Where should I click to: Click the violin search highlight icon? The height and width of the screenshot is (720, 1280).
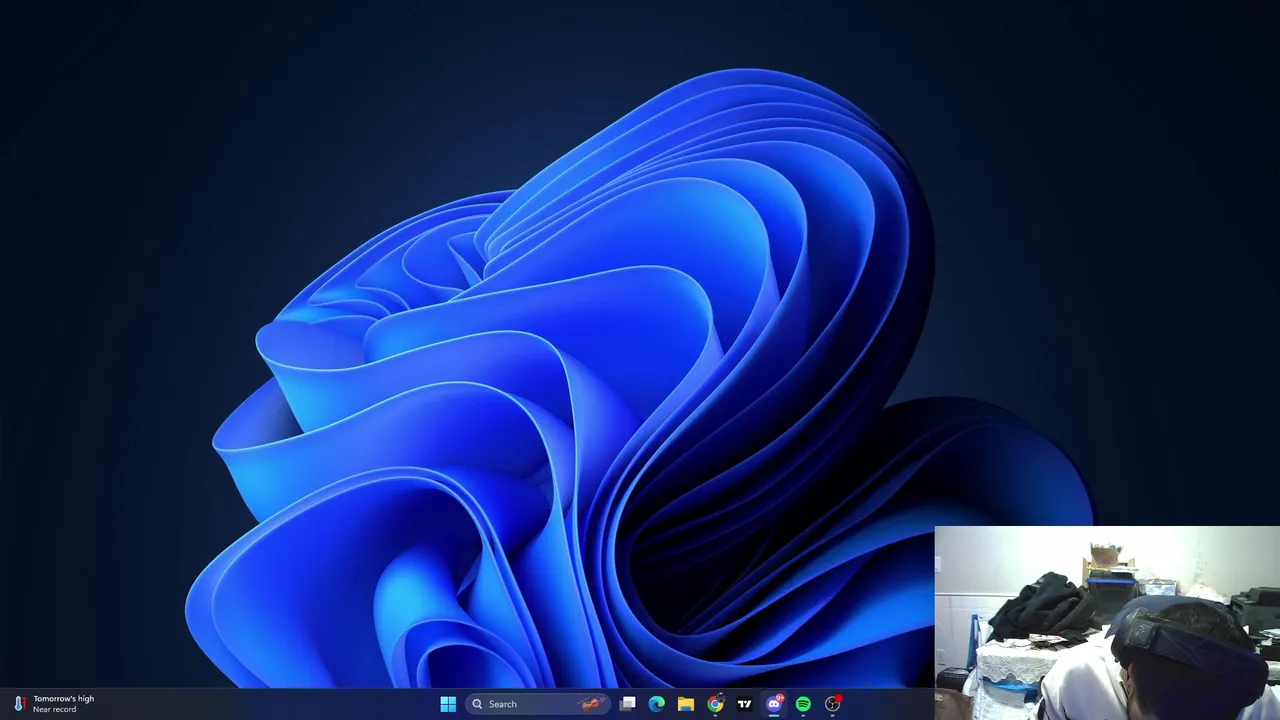[x=591, y=704]
